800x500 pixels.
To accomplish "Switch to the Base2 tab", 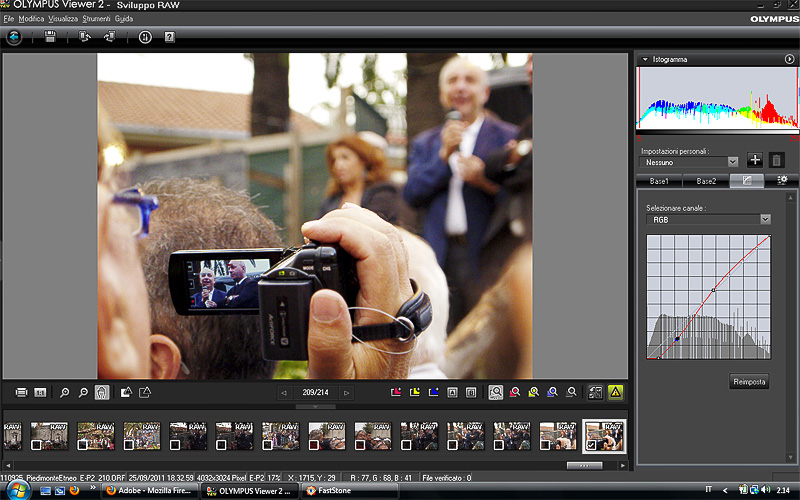I will [706, 181].
